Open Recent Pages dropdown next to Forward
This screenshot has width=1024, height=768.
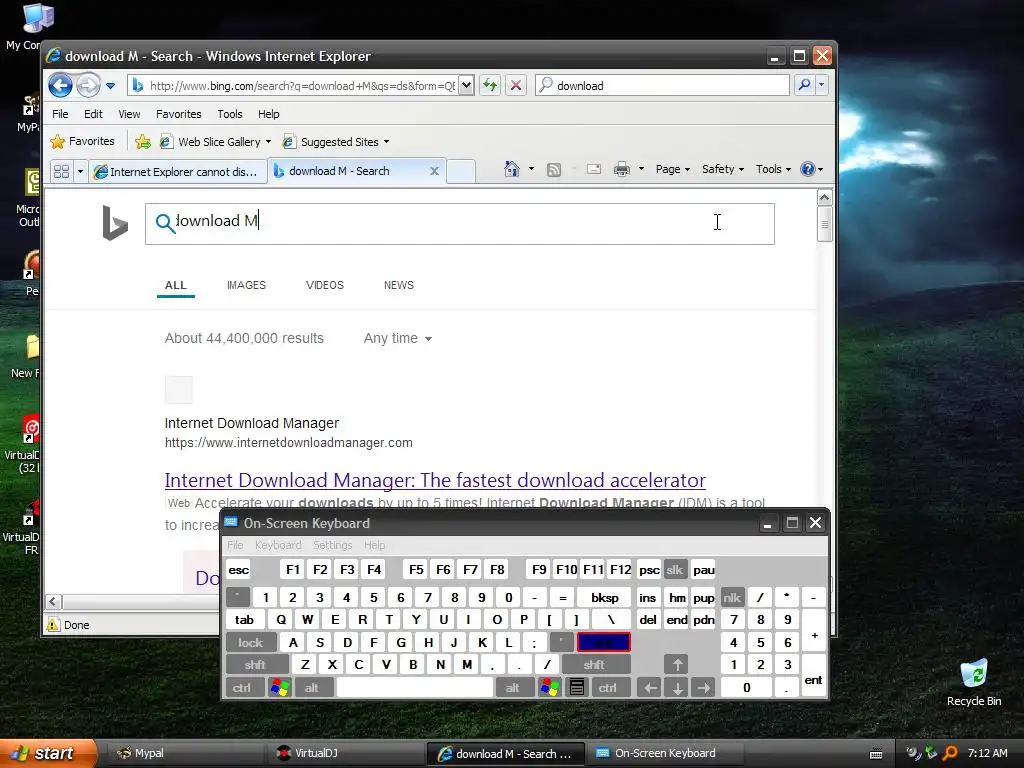pos(110,86)
